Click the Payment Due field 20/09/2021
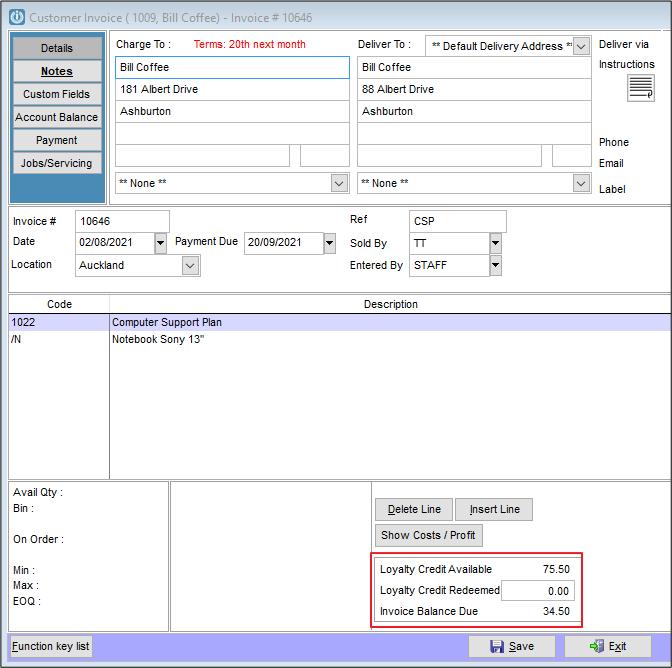This screenshot has width=672, height=668. [284, 243]
